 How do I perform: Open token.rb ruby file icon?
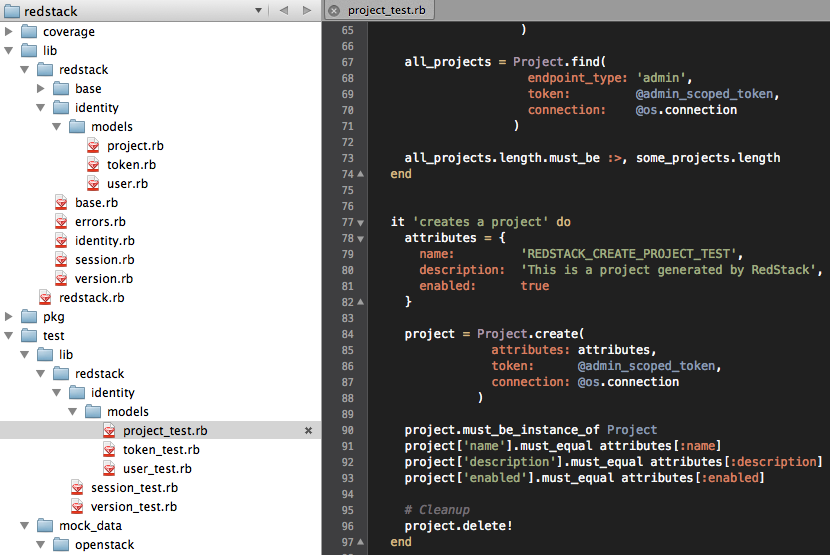click(x=93, y=165)
